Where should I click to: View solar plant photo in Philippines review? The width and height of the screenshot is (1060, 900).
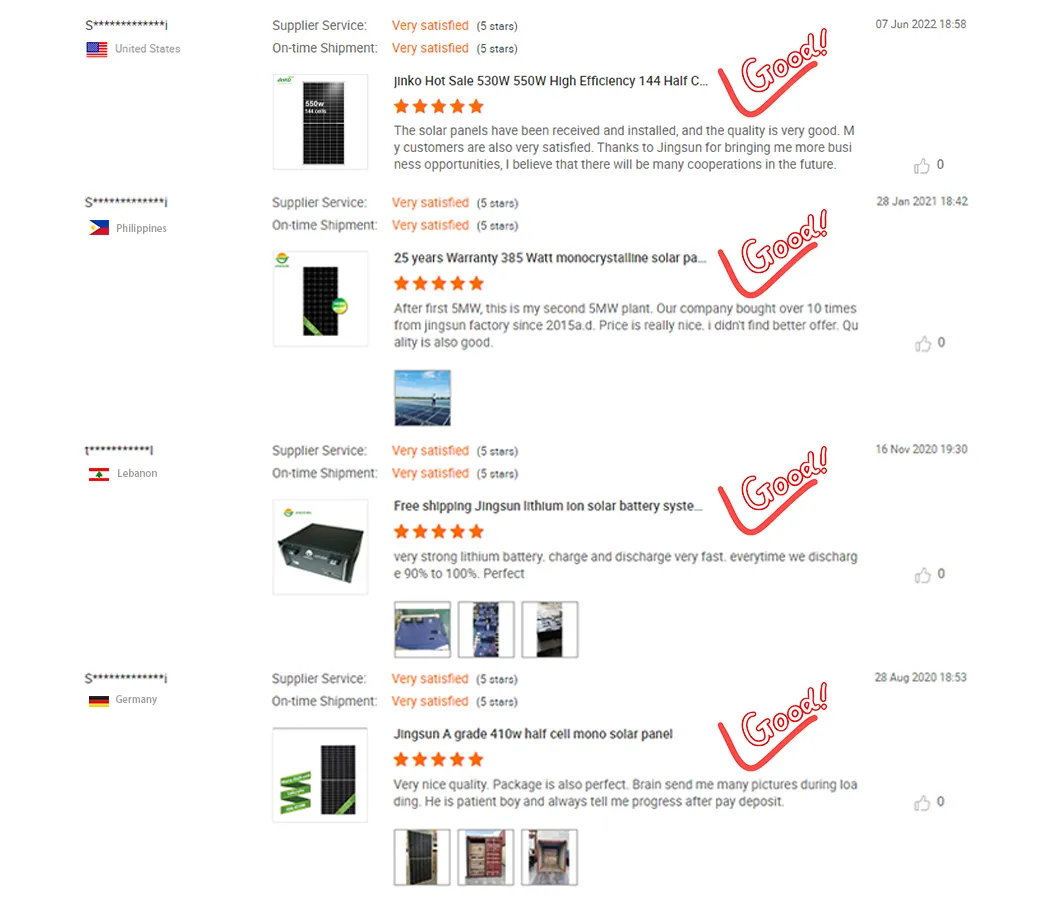(423, 398)
